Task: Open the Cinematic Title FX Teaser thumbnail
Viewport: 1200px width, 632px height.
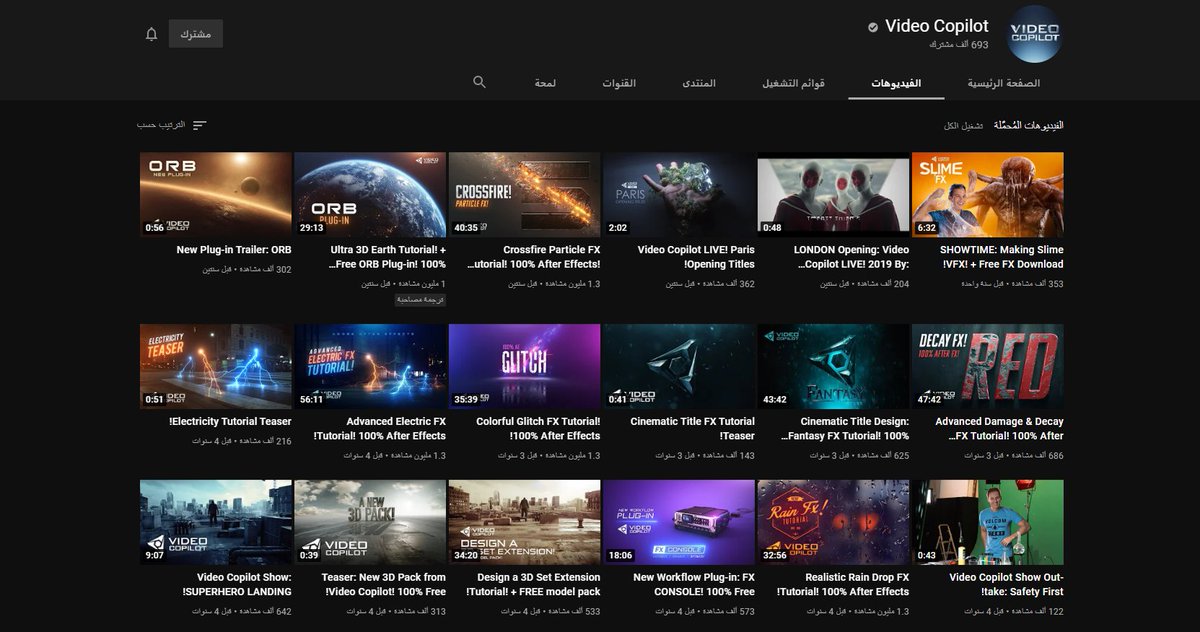Action: (679, 366)
